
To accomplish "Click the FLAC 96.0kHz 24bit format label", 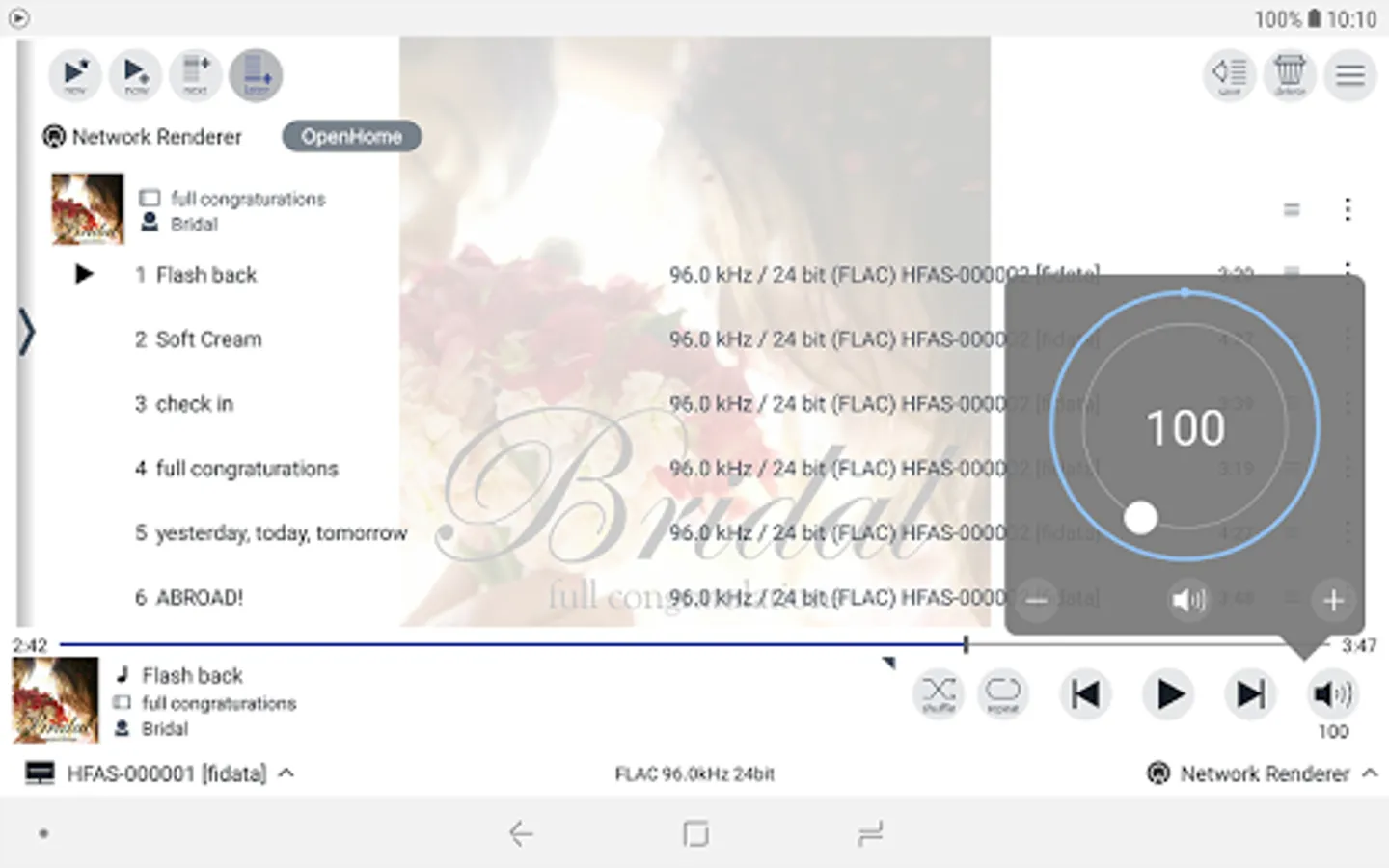I will 694,773.
